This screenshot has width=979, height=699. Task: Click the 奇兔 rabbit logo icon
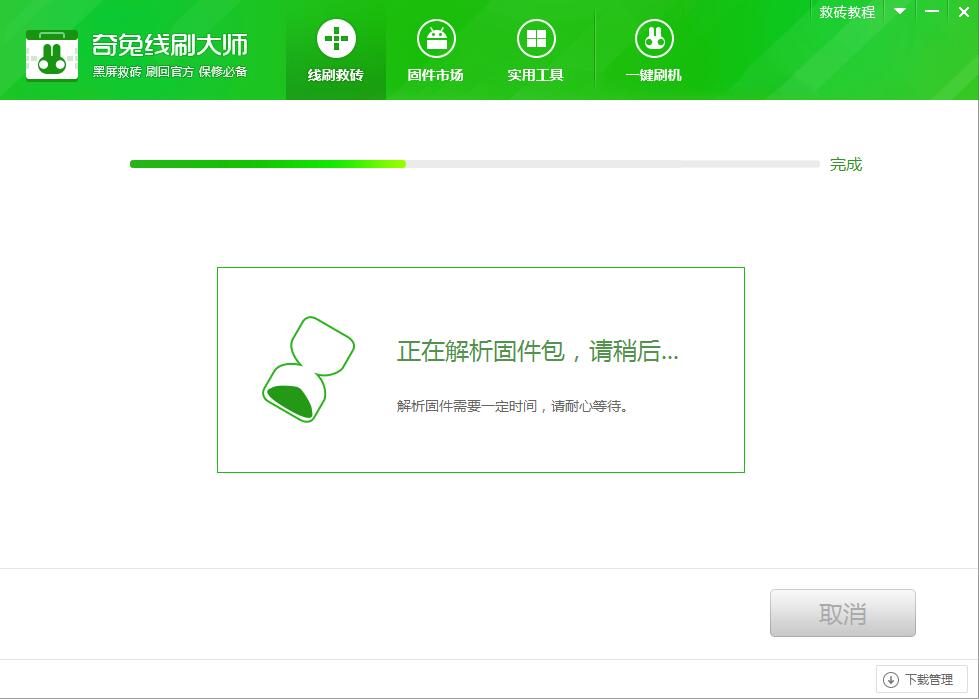[x=52, y=54]
